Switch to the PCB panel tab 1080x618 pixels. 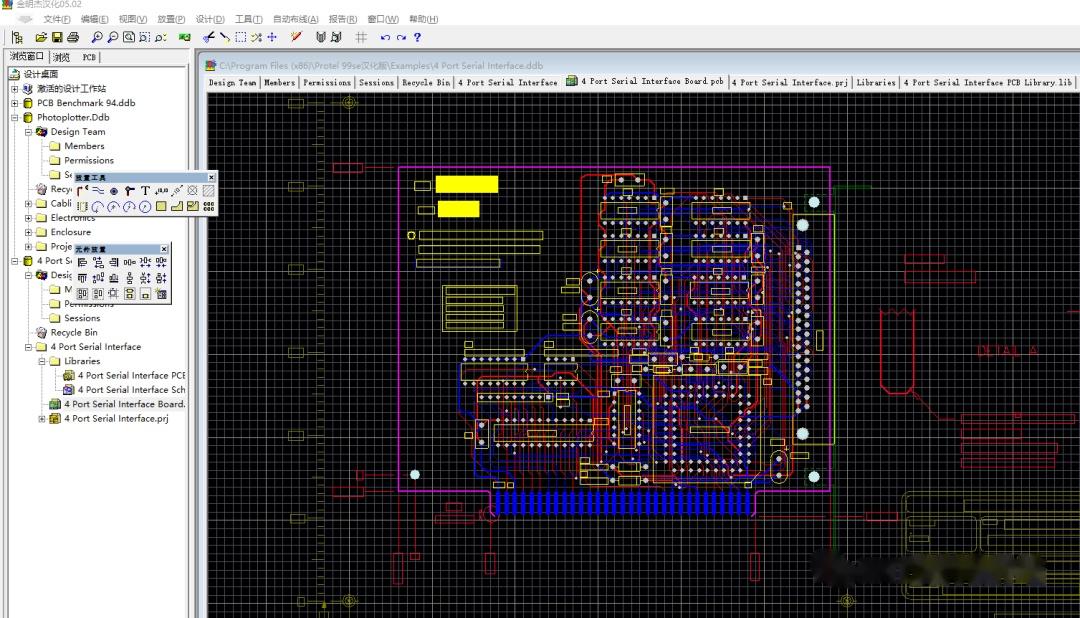pyautogui.click(x=89, y=57)
